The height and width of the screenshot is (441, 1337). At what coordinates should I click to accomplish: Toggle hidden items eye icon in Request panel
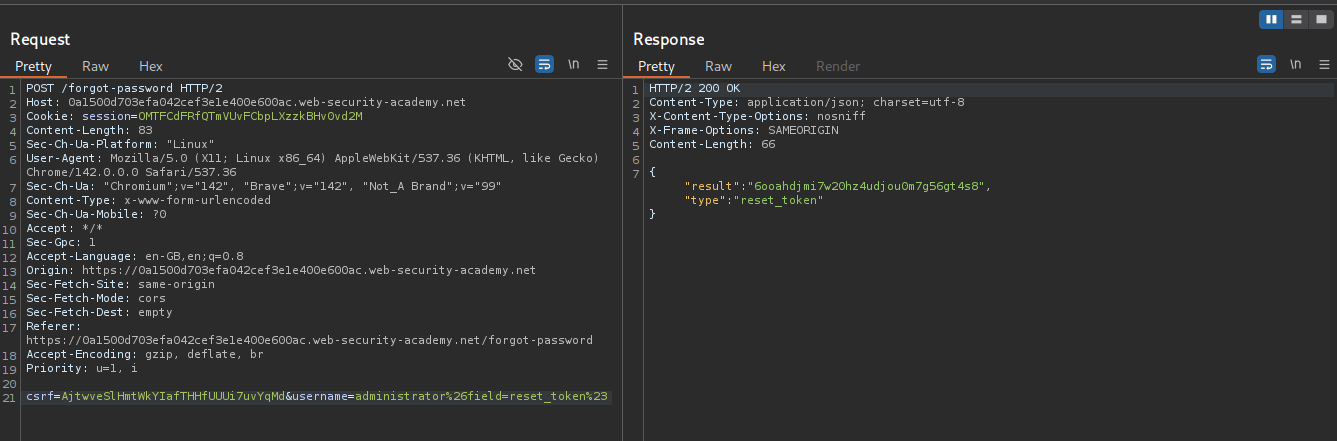pos(515,64)
